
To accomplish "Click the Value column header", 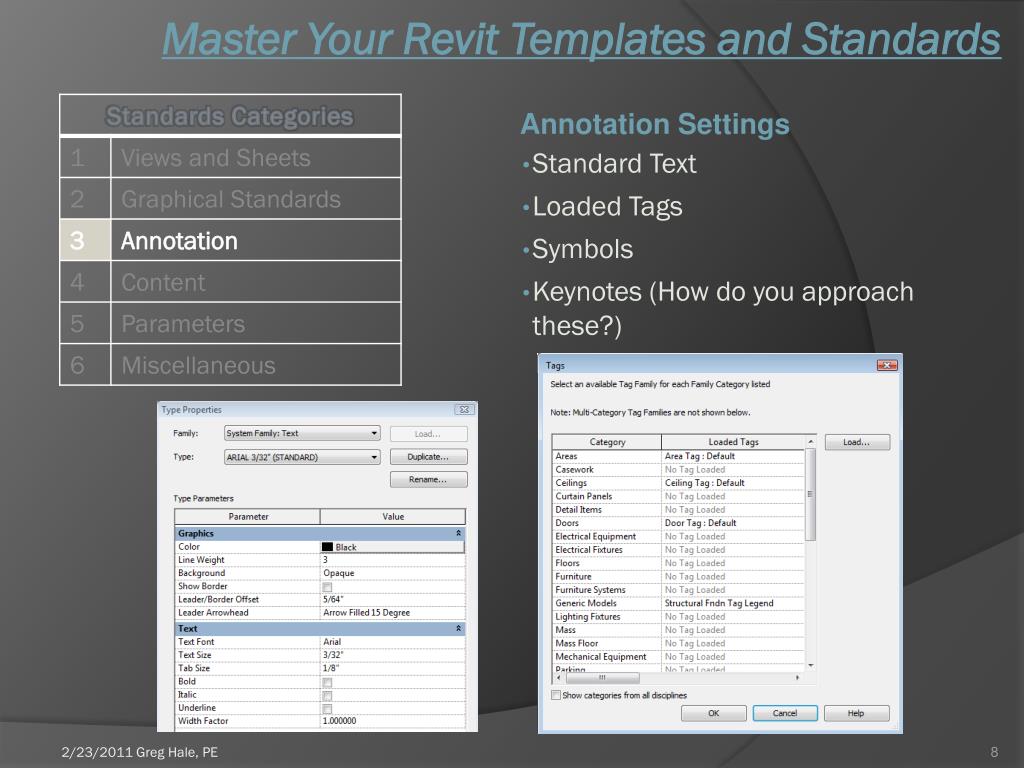I will [393, 517].
